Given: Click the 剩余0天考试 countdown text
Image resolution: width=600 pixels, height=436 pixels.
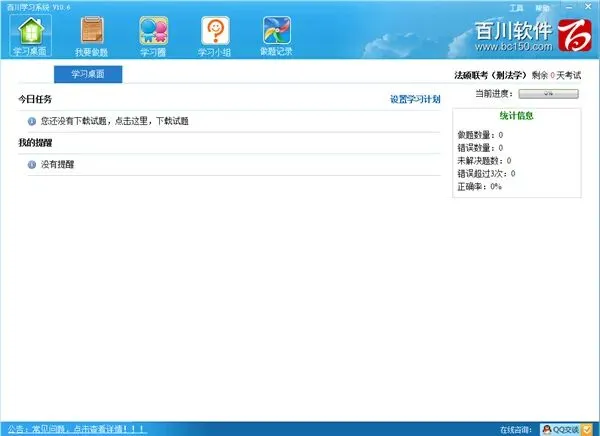Looking at the screenshot, I should 556,75.
